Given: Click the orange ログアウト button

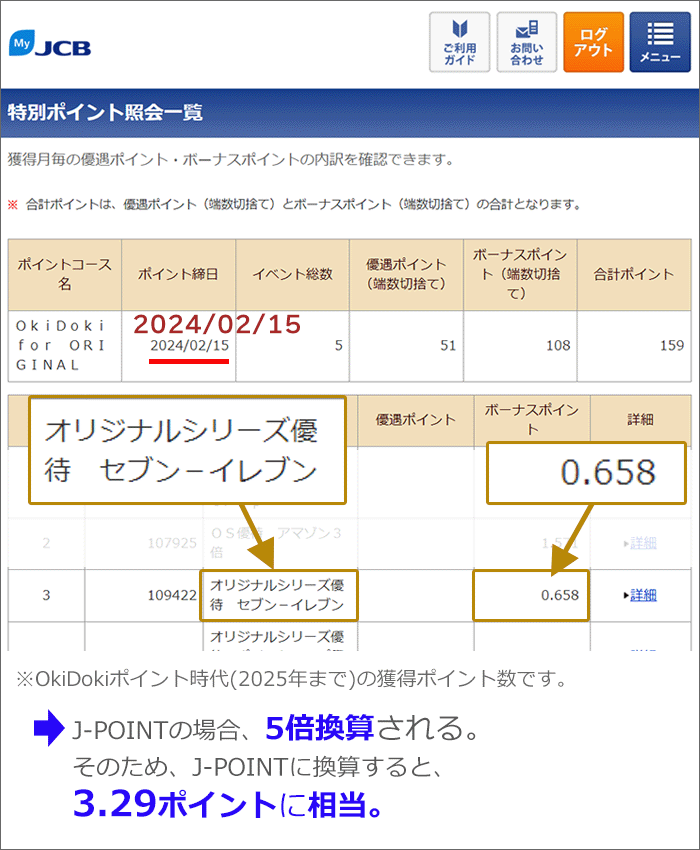Looking at the screenshot, I should tap(594, 42).
